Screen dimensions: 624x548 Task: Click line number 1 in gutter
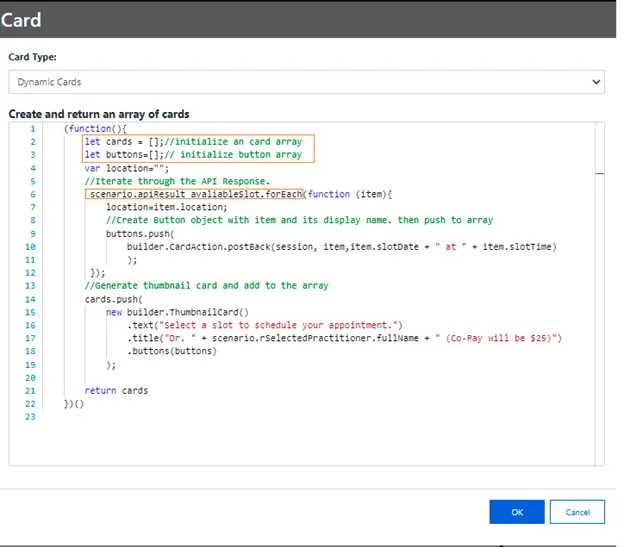click(33, 129)
